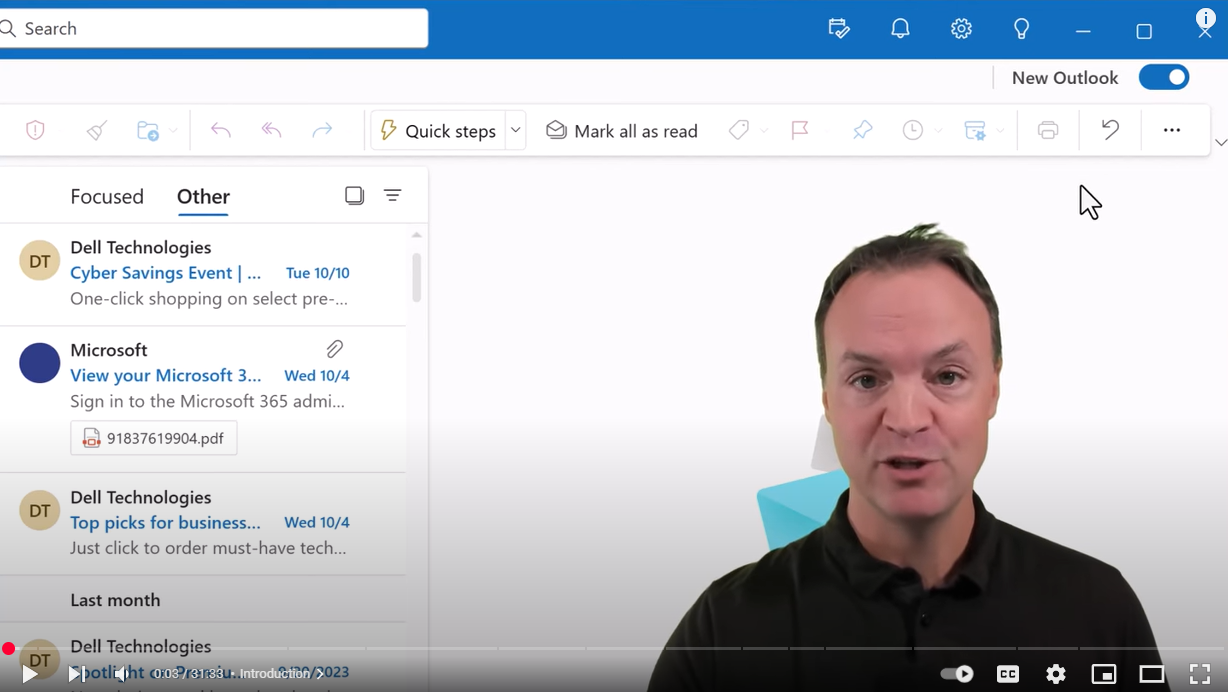The image size is (1228, 692).
Task: Play the video
Action: [x=30, y=674]
